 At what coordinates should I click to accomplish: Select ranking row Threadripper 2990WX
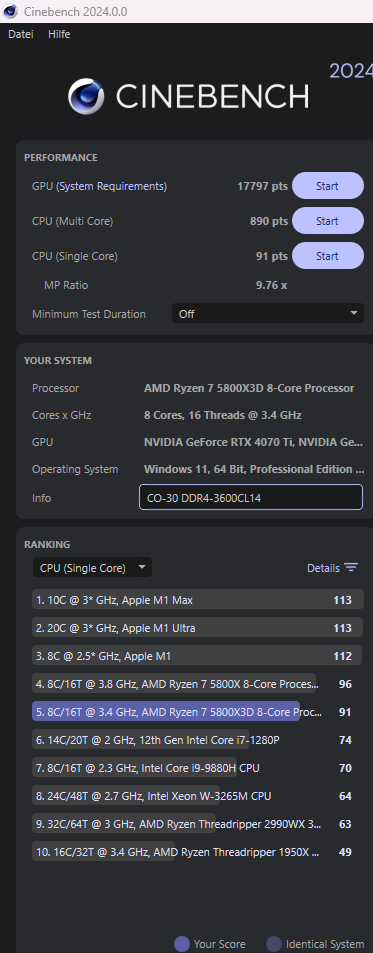pyautogui.click(x=198, y=824)
